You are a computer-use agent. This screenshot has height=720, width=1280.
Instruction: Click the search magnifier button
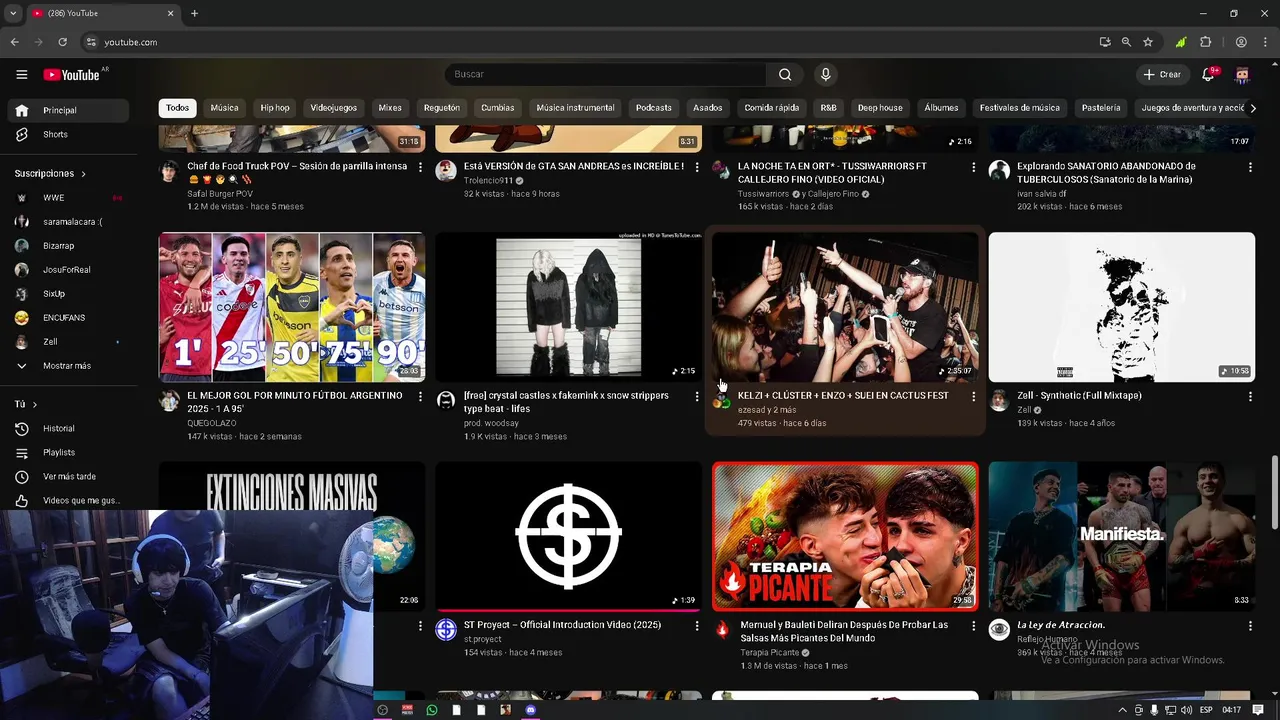pos(785,75)
